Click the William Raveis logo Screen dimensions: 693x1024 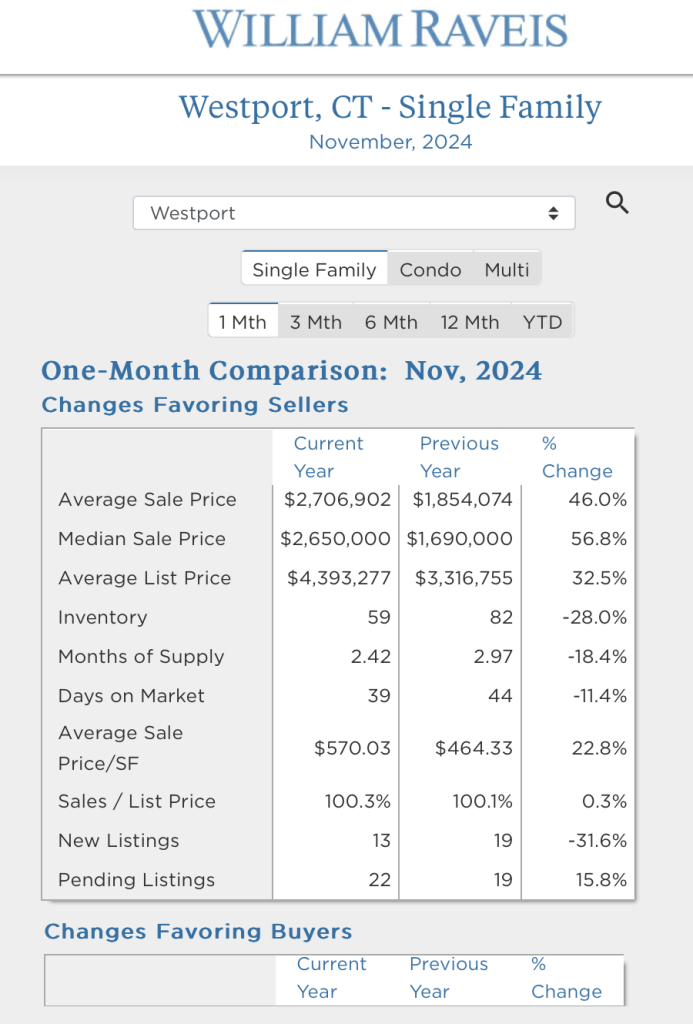(x=381, y=30)
